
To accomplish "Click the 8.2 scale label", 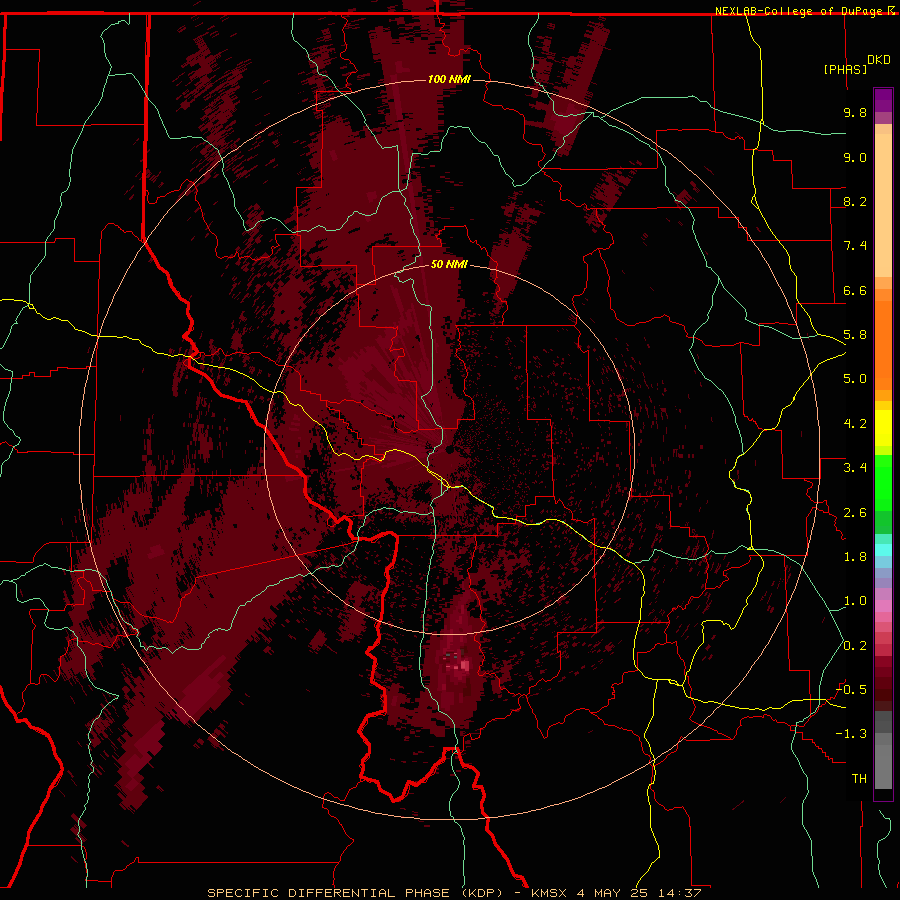I will click(x=855, y=201).
